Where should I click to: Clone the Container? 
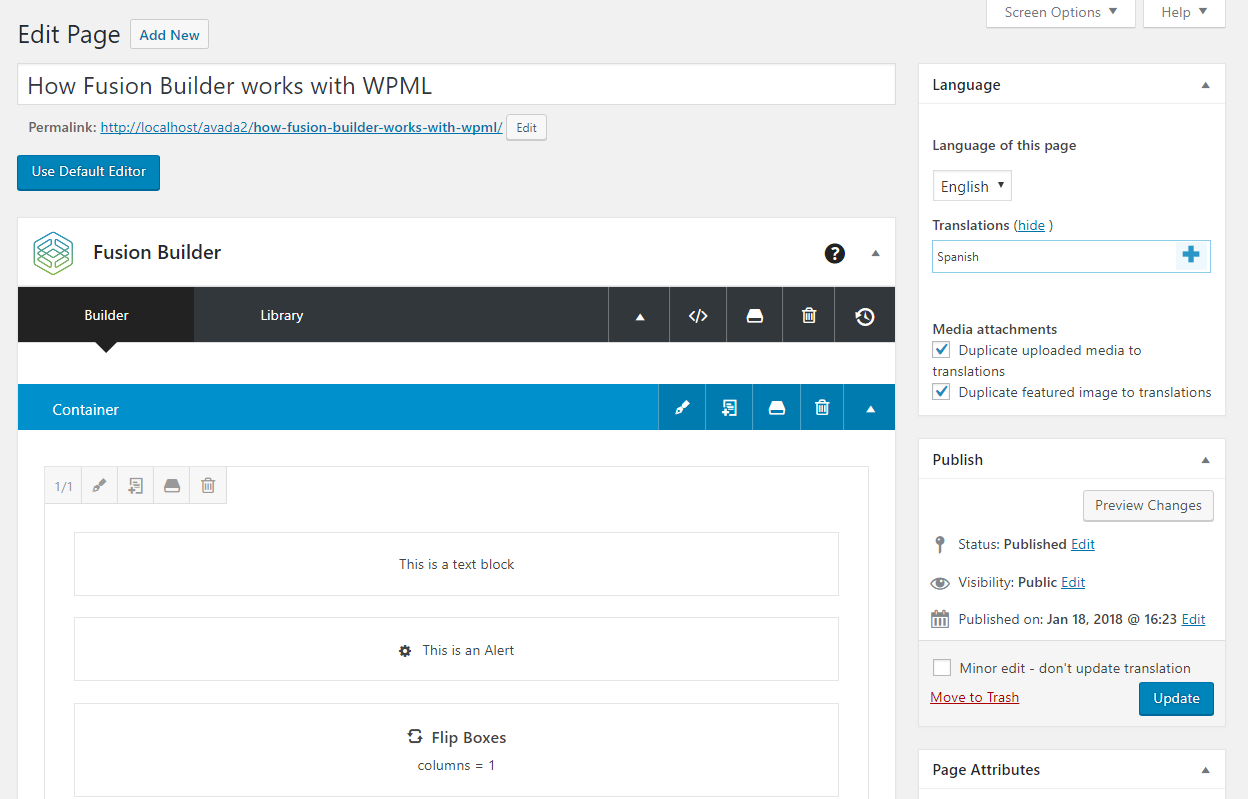729,408
